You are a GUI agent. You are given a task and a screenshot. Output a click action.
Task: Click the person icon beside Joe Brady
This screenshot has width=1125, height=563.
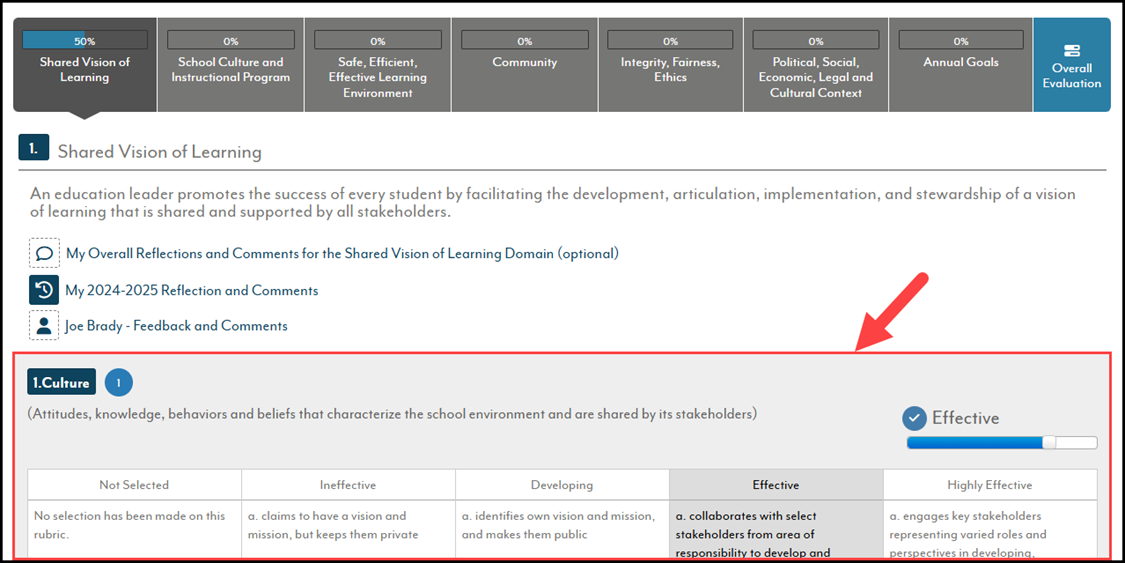click(x=44, y=326)
